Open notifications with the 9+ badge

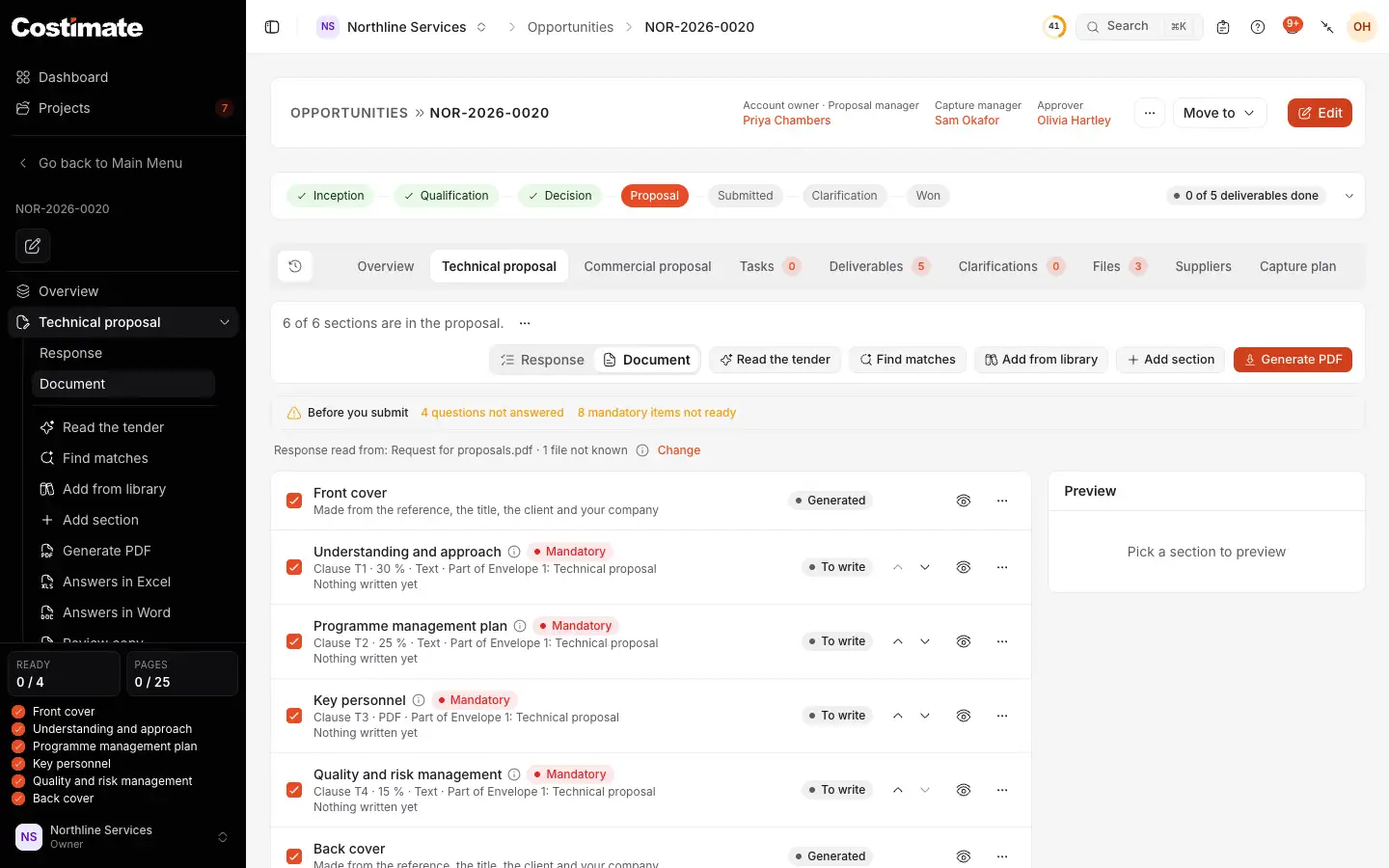[1293, 26]
